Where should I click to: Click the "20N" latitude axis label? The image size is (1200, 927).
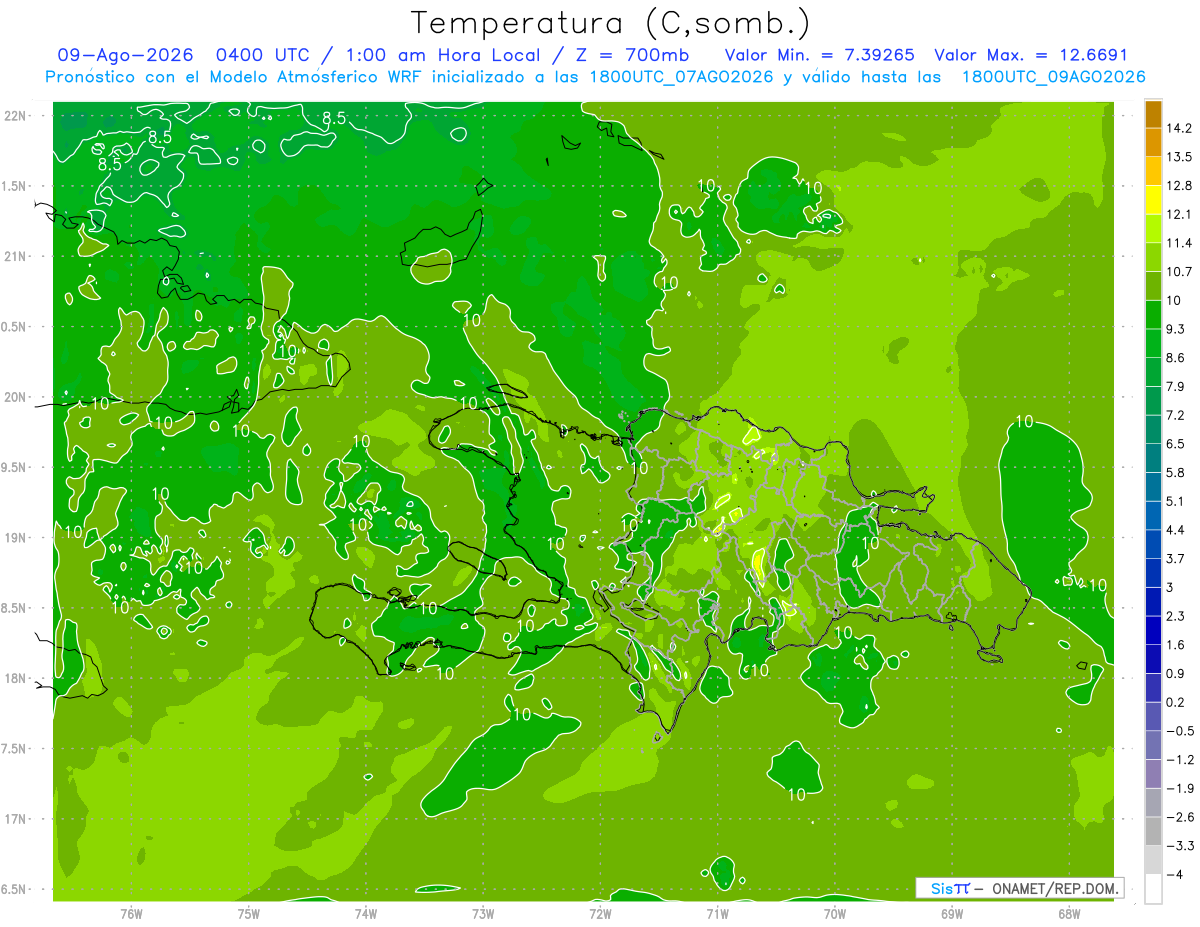15,397
